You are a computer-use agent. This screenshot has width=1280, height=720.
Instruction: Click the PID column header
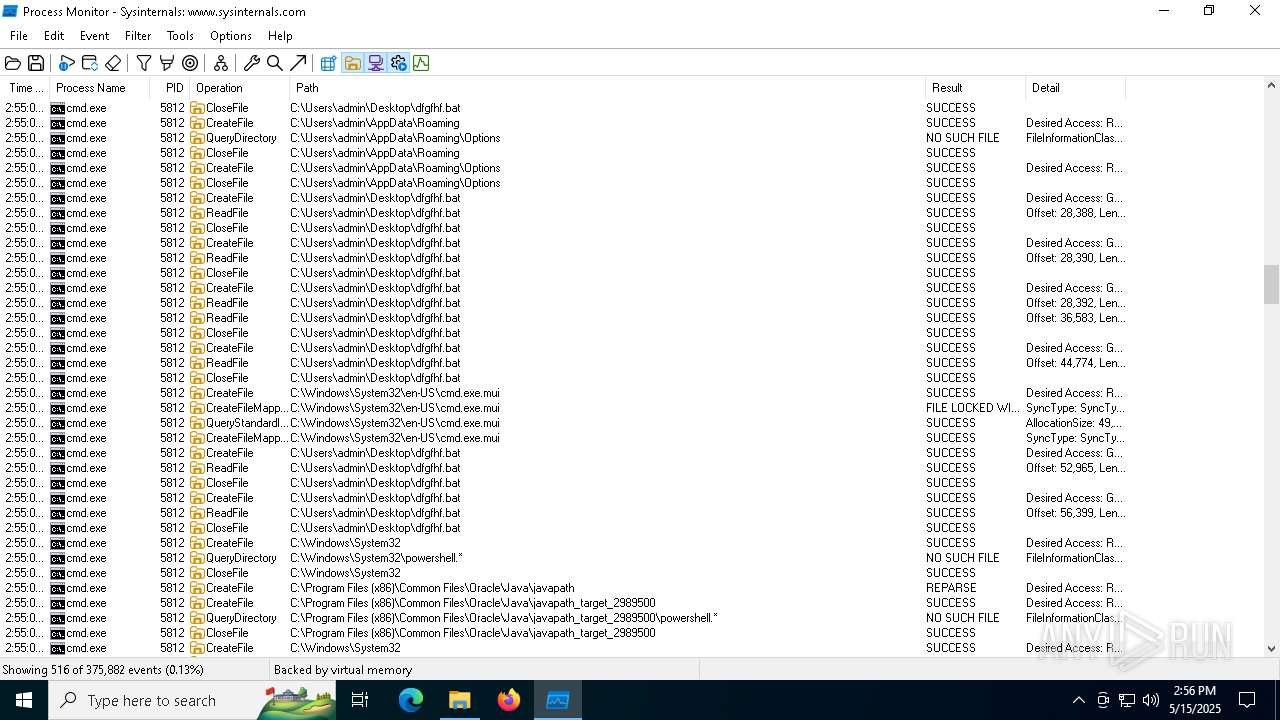171,88
